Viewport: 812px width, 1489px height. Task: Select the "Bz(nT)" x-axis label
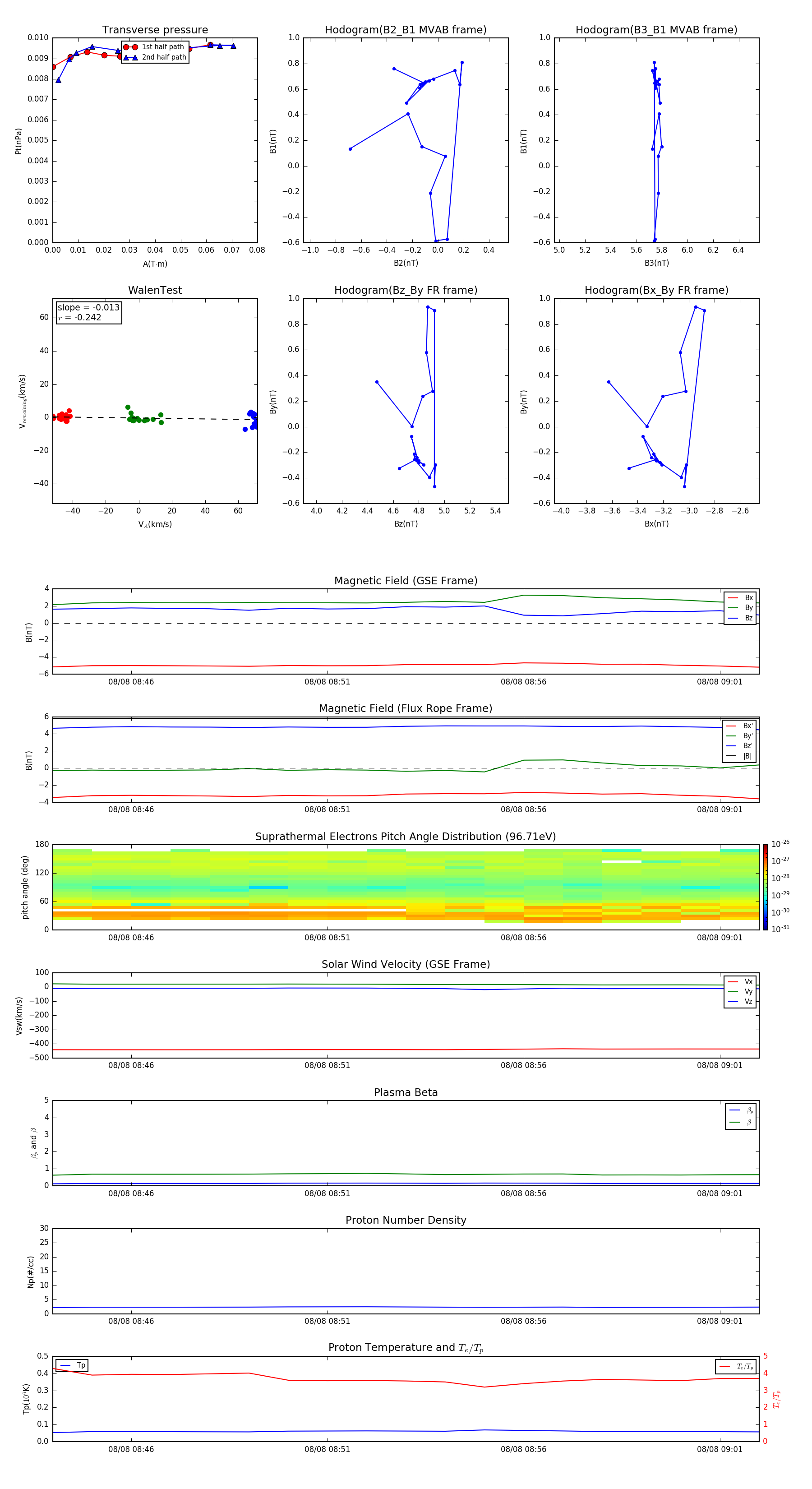(406, 524)
